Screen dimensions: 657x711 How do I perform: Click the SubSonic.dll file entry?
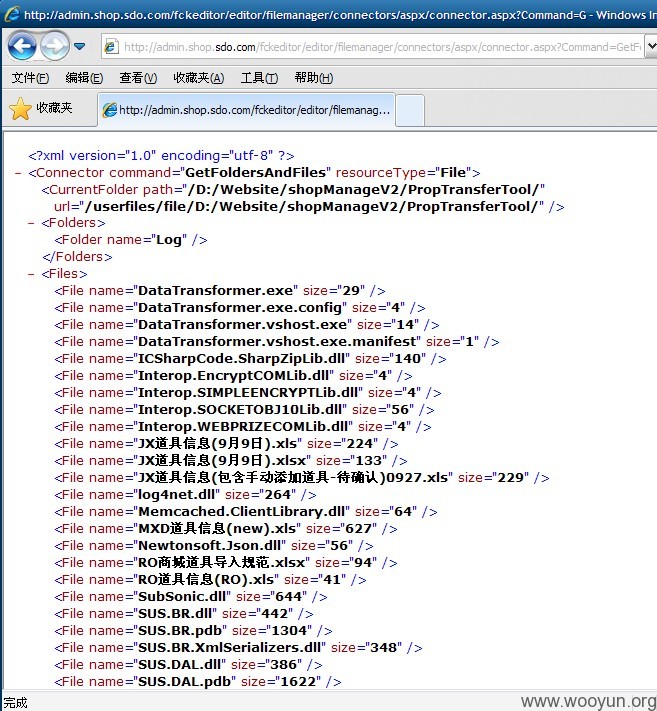pyautogui.click(x=191, y=597)
